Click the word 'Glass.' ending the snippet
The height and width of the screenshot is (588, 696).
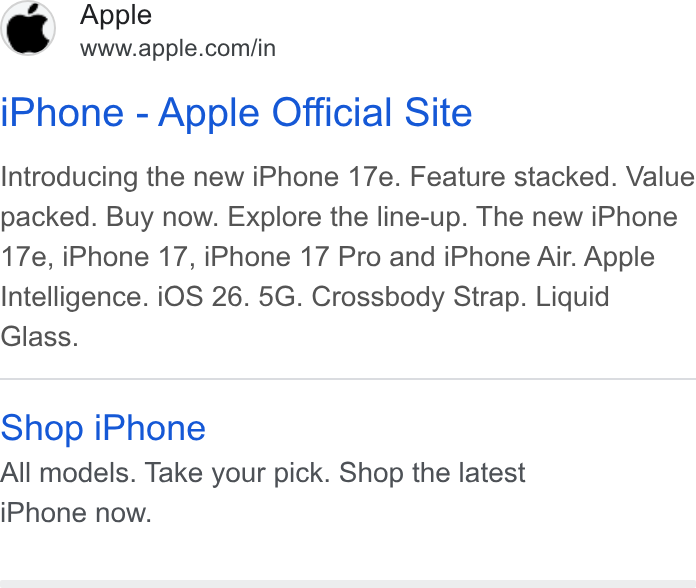coord(40,337)
